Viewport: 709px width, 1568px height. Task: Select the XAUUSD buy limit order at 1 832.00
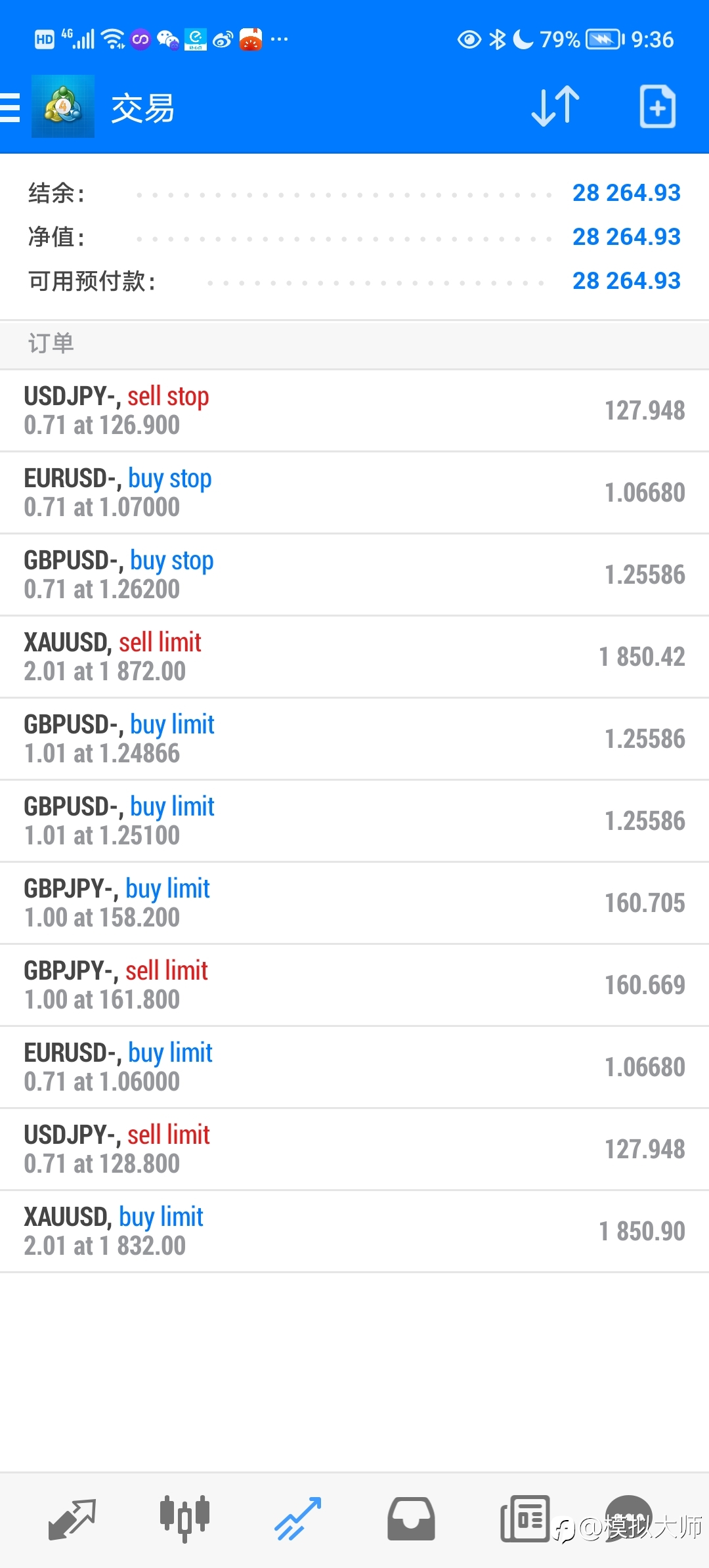pyautogui.click(x=354, y=1231)
